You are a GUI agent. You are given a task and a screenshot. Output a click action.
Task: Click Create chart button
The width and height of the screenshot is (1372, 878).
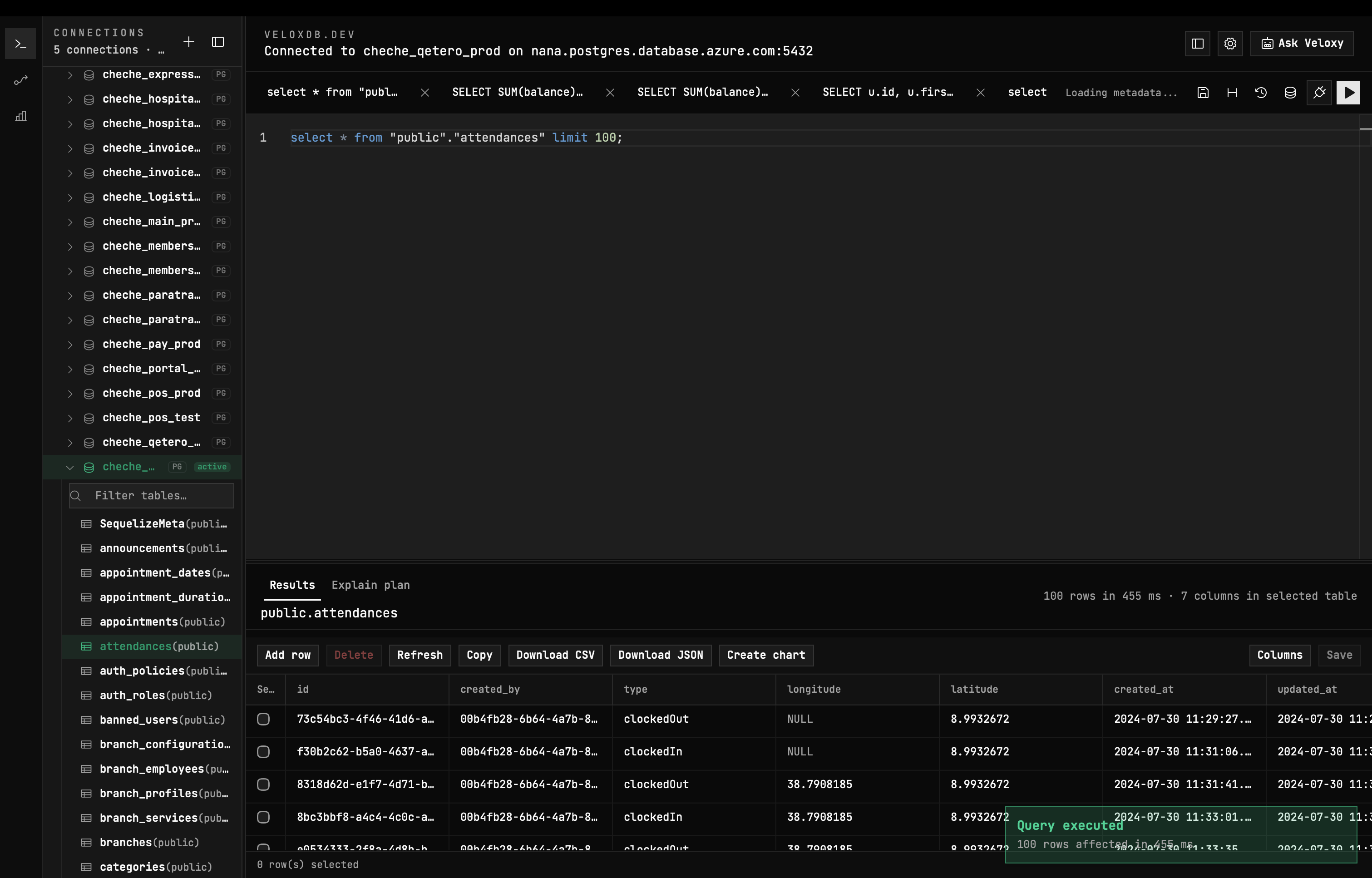point(766,655)
